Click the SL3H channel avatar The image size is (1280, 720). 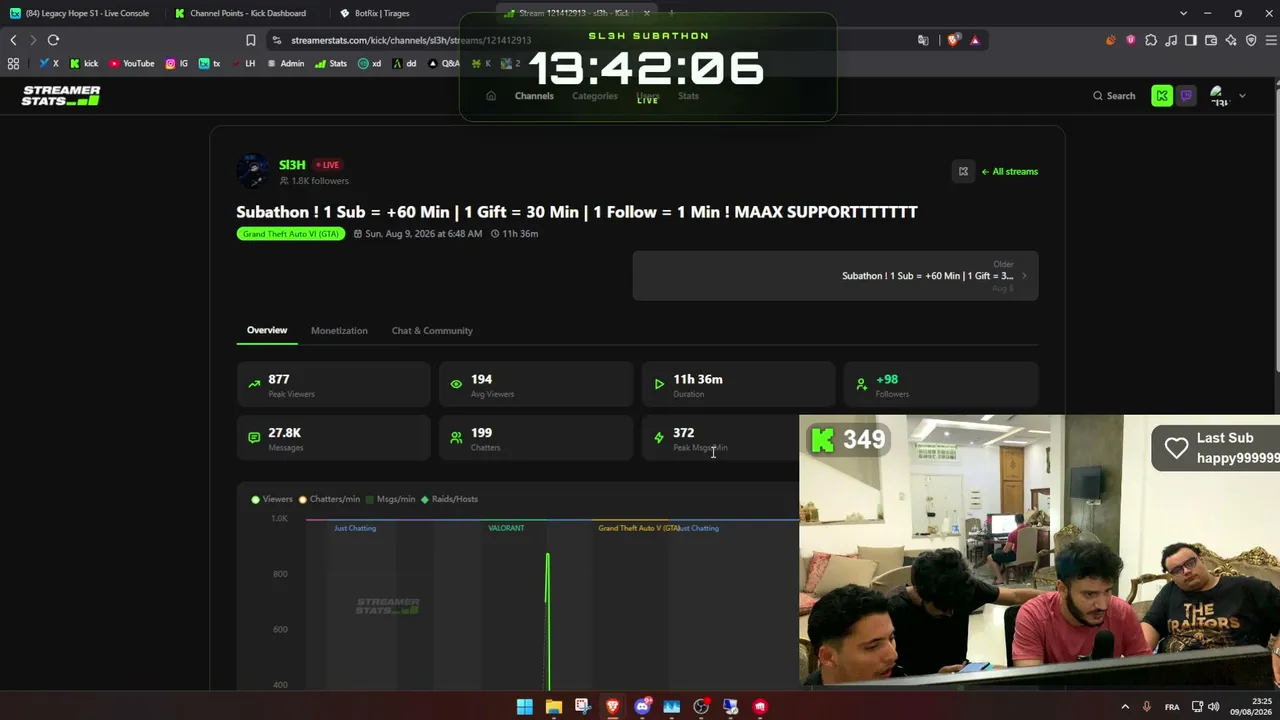(253, 171)
